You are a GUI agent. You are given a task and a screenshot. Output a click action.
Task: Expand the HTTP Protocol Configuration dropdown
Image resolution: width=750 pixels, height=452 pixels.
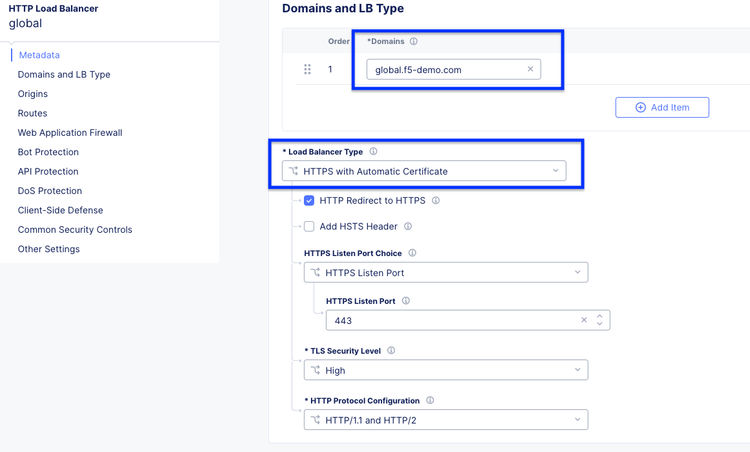[x=445, y=420]
